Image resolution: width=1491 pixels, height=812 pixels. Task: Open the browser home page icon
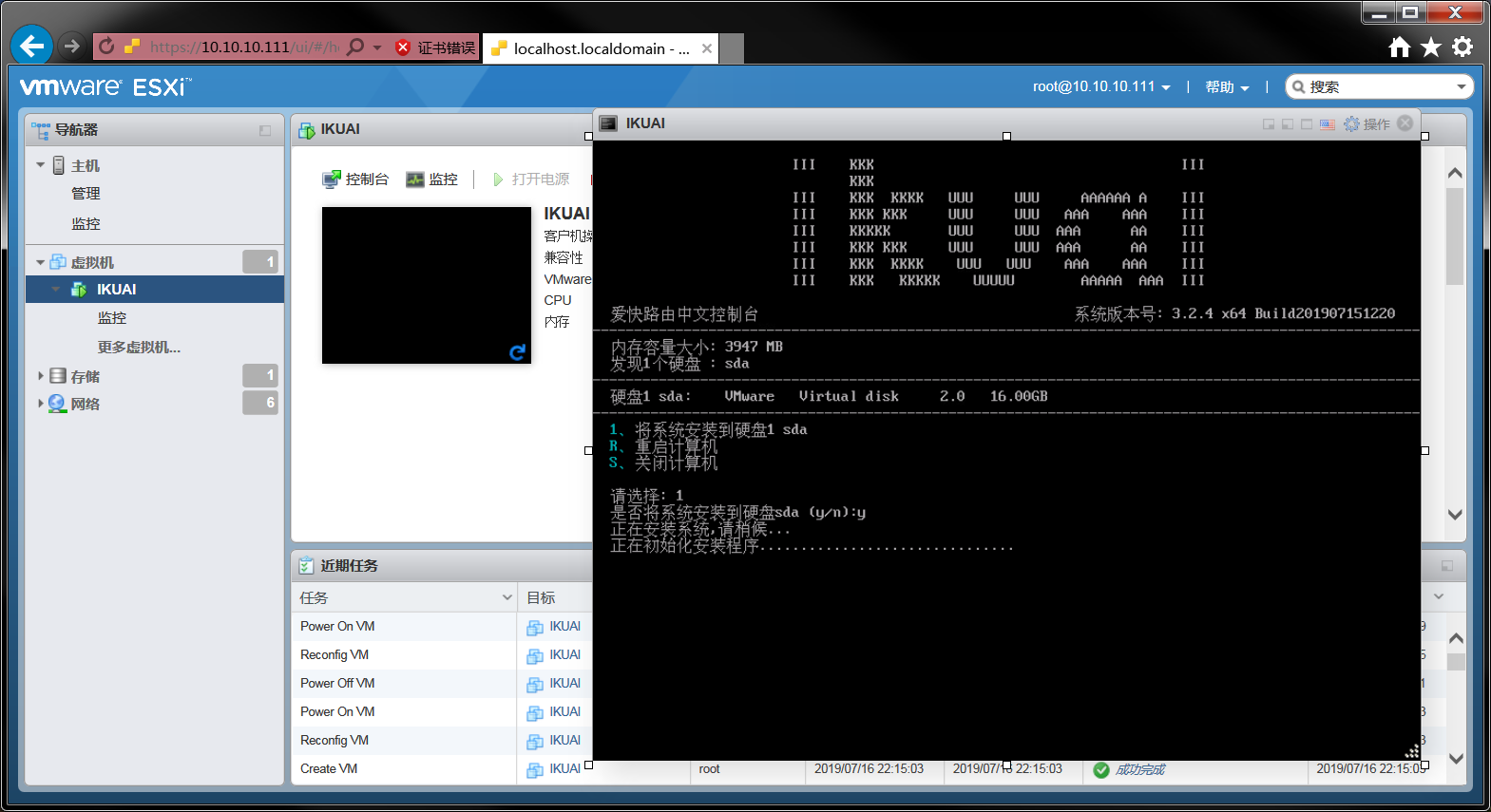pyautogui.click(x=1400, y=47)
